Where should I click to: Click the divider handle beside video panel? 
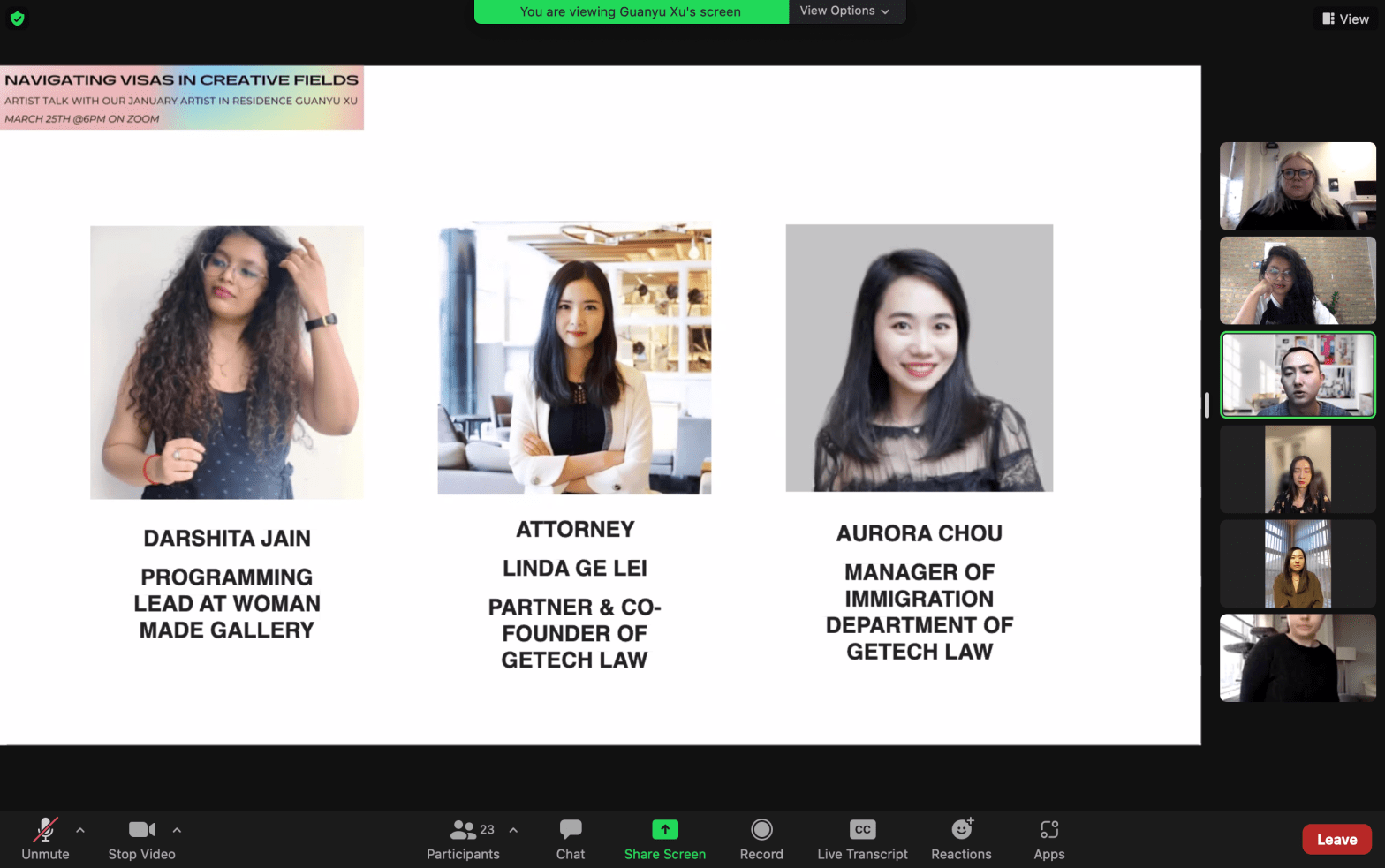pyautogui.click(x=1207, y=405)
